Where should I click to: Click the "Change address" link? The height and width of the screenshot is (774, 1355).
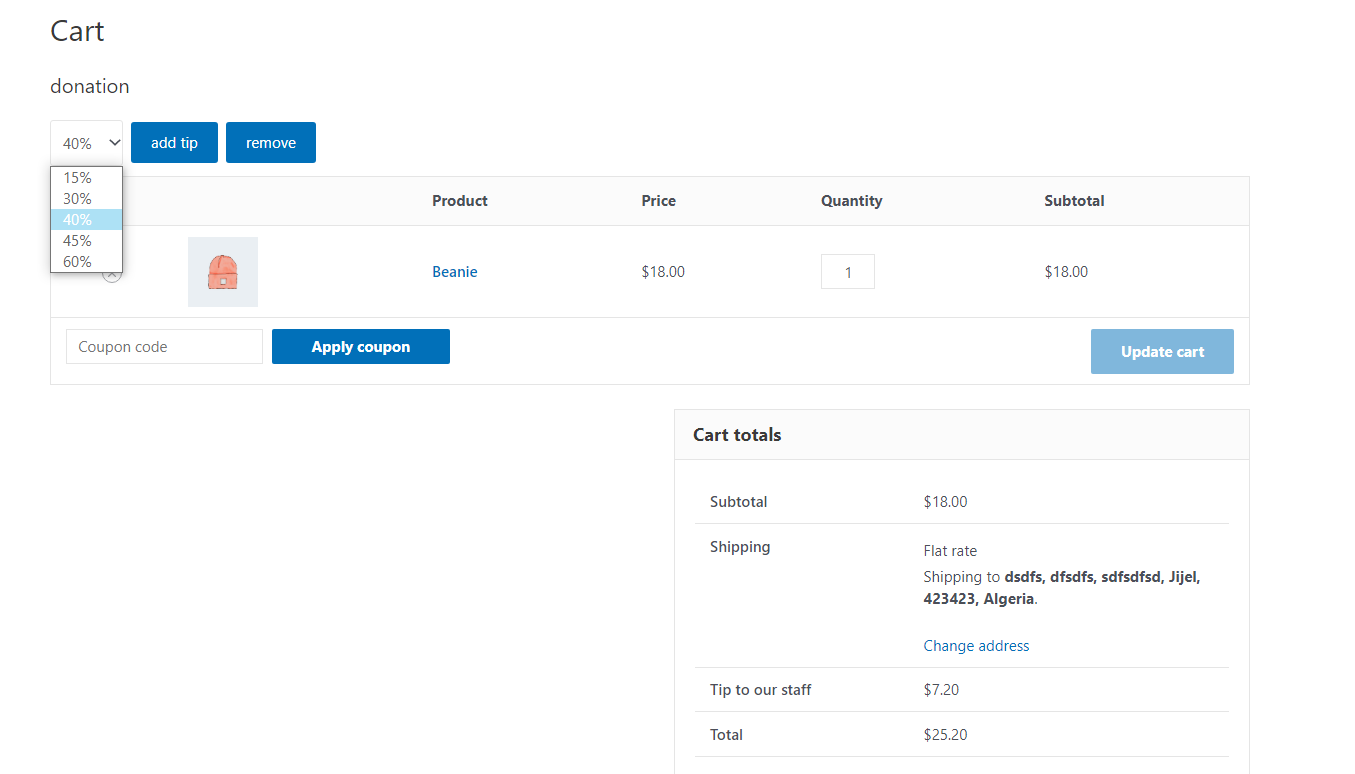click(x=976, y=645)
